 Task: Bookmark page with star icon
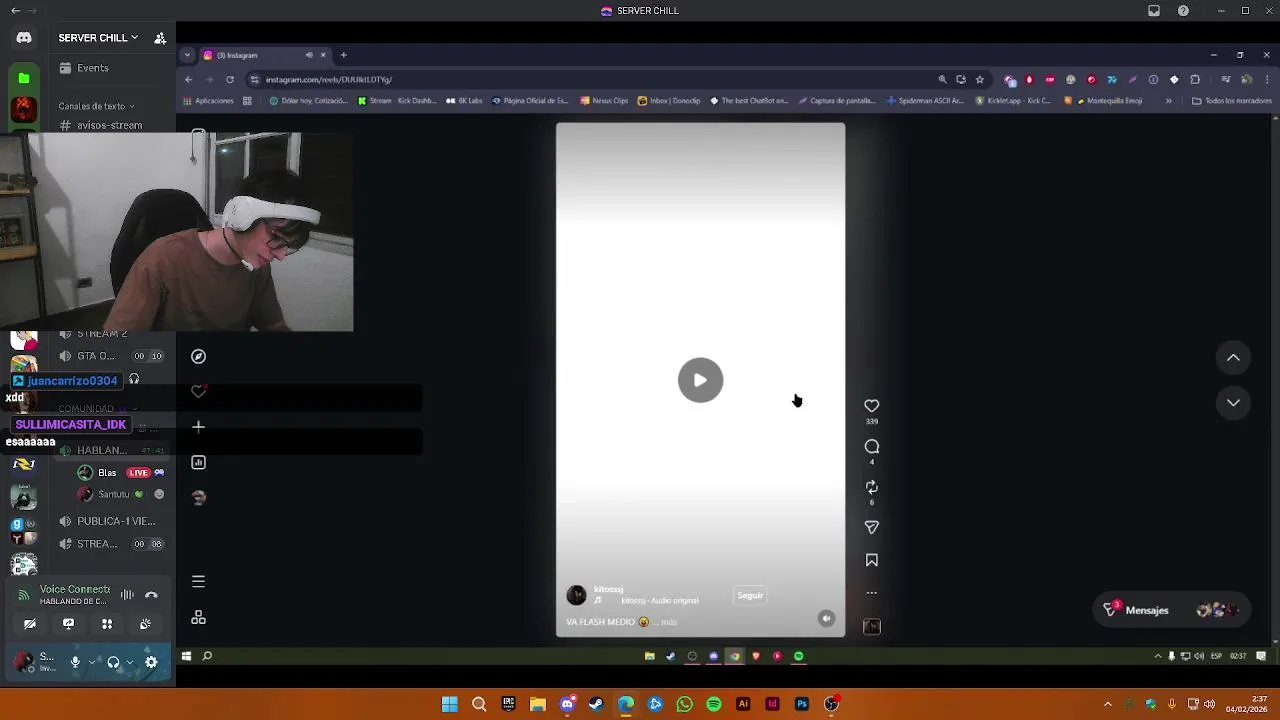click(x=980, y=79)
